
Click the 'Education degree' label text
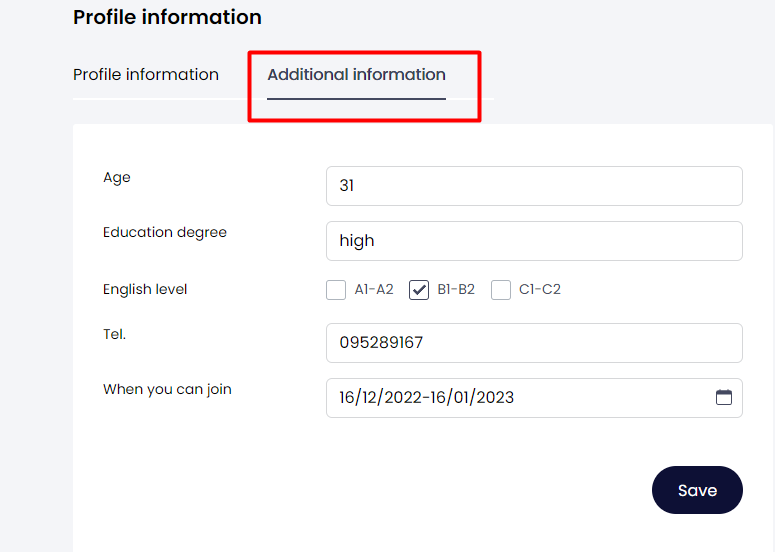pos(165,233)
